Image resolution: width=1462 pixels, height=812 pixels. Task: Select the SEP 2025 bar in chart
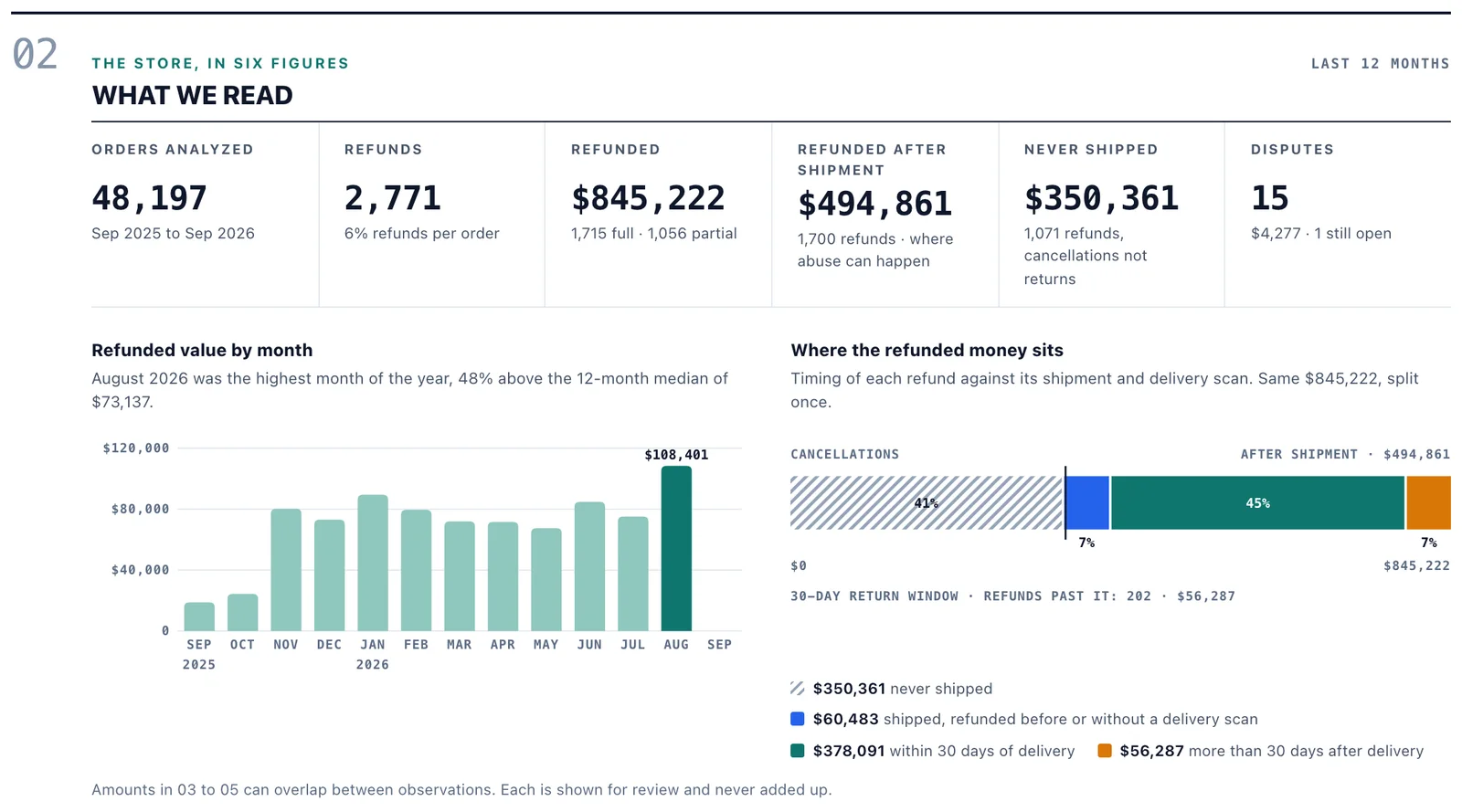pos(199,617)
